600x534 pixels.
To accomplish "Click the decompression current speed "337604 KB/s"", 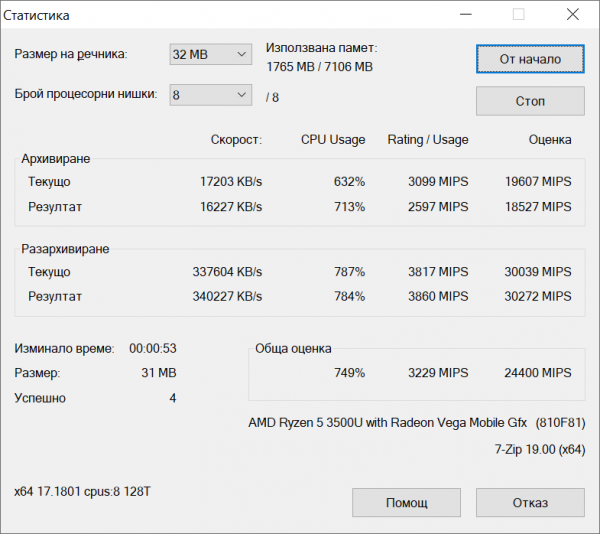I will 227,272.
